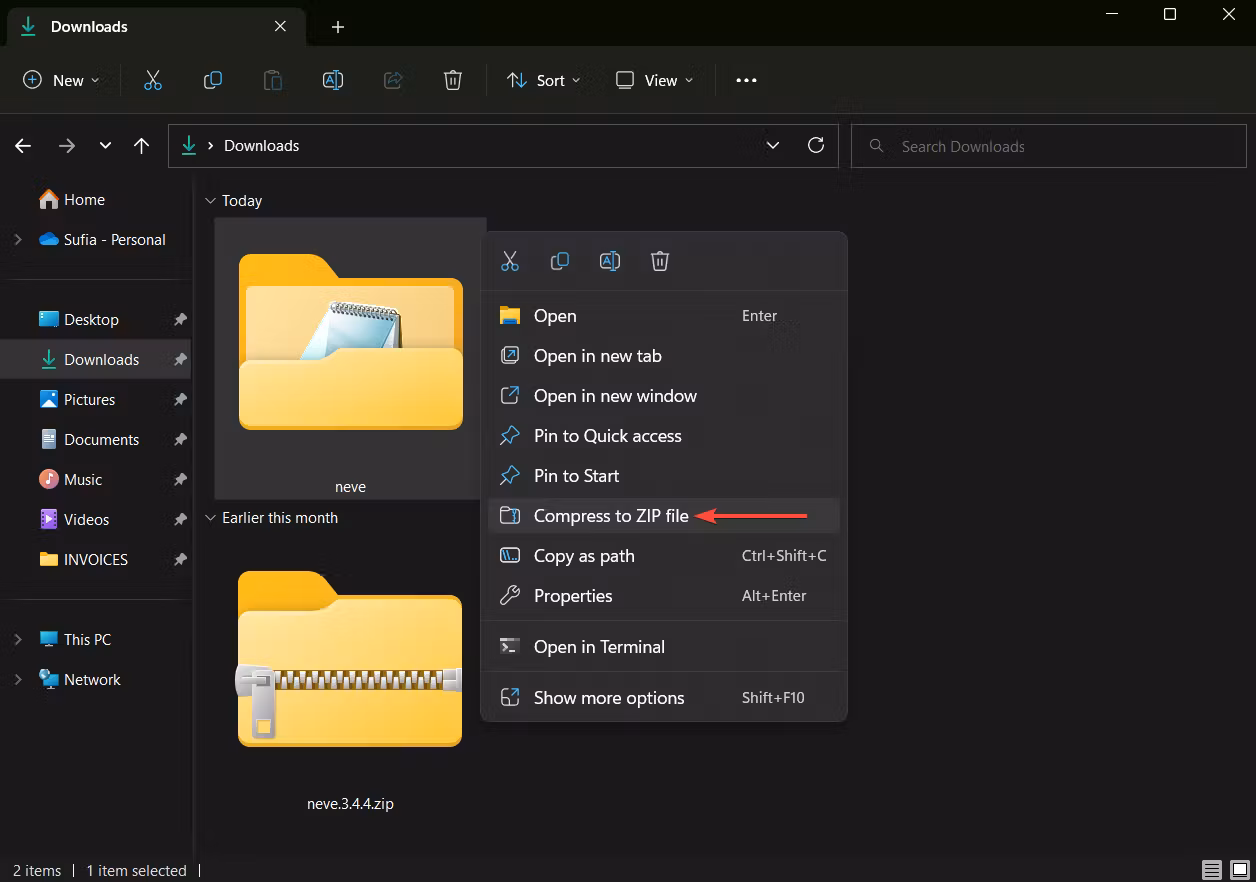Click the Paste icon in the toolbar
This screenshot has height=882, width=1256.
click(272, 80)
